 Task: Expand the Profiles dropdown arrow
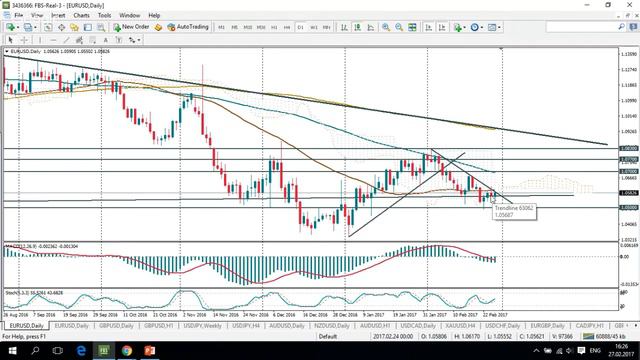35,27
